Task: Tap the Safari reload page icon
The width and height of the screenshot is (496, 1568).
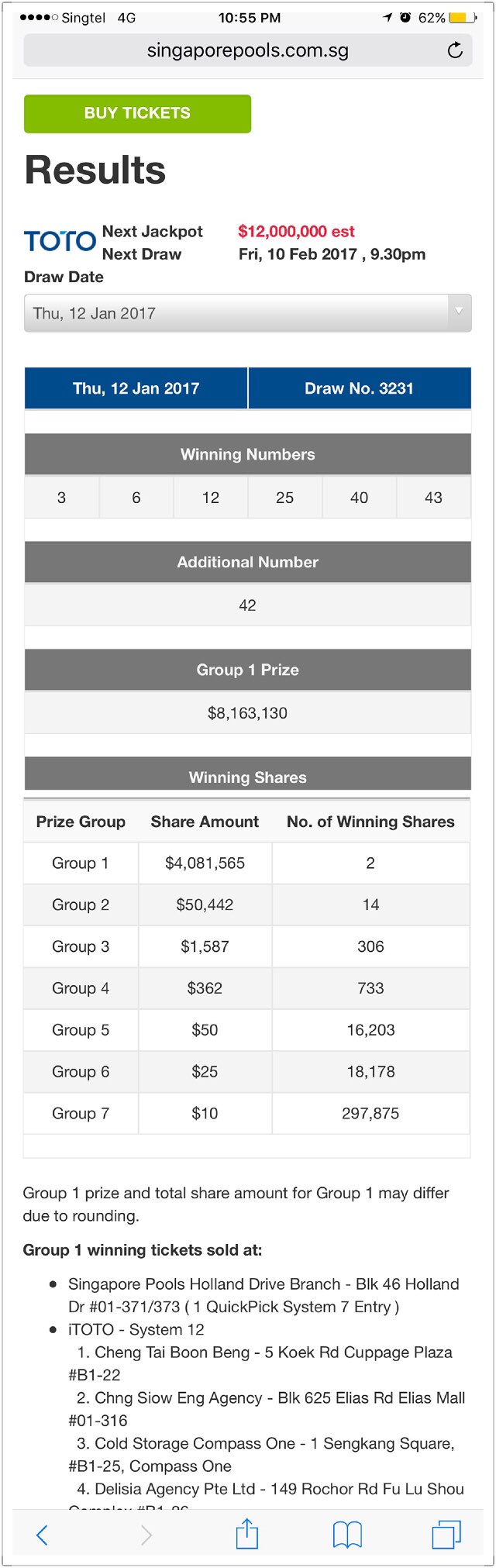Action: 456,51
